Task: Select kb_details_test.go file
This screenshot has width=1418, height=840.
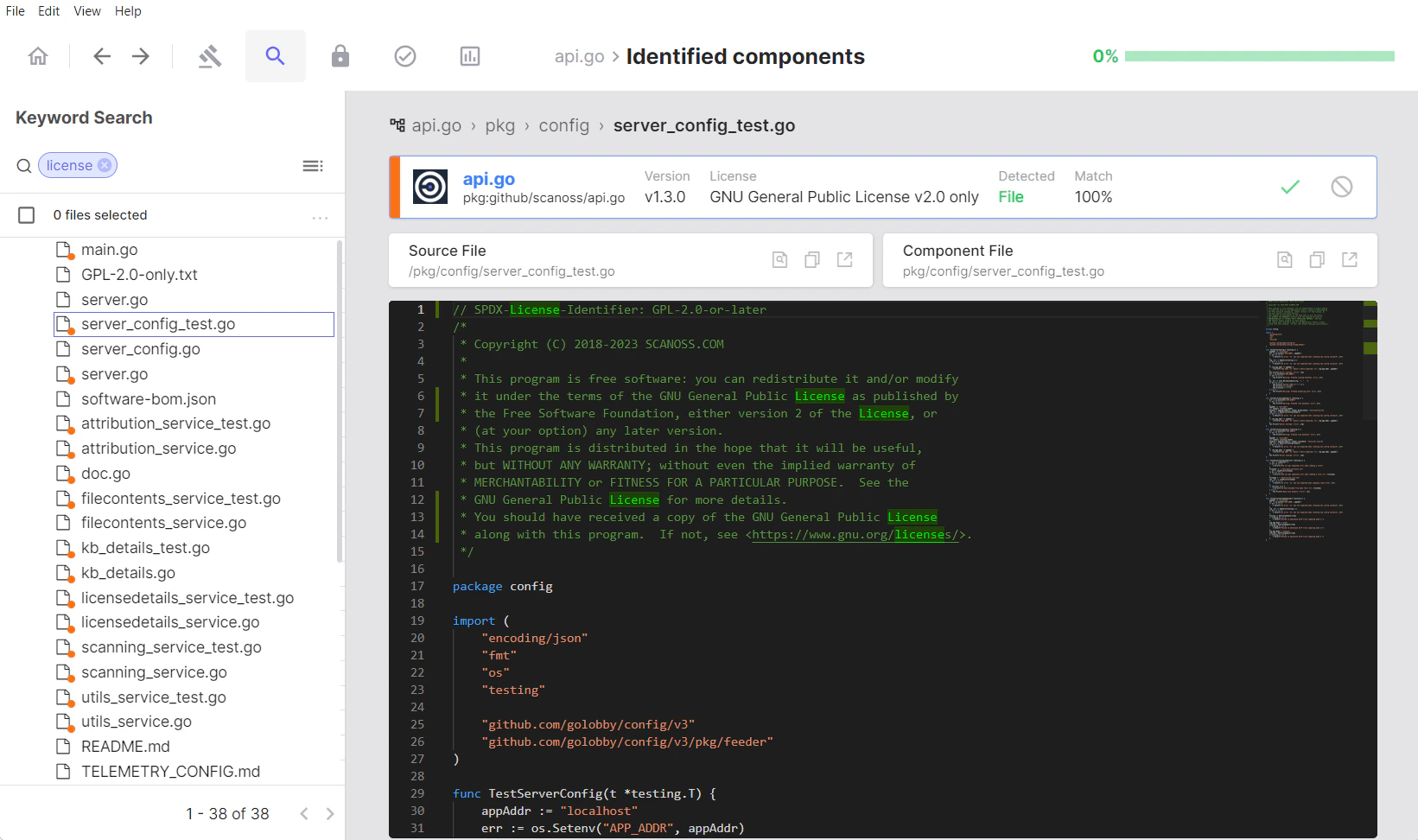Action: 145,548
